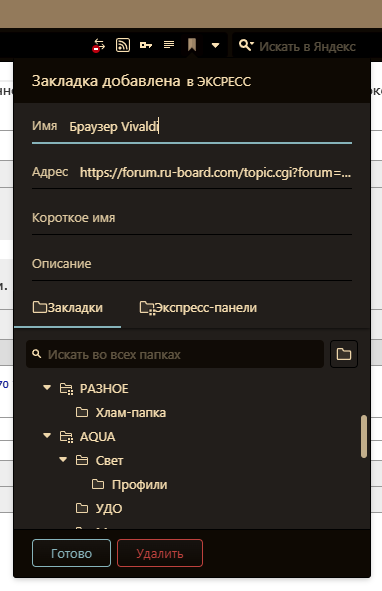
Task: Select the 'AQUA' folder
Action: 97,436
